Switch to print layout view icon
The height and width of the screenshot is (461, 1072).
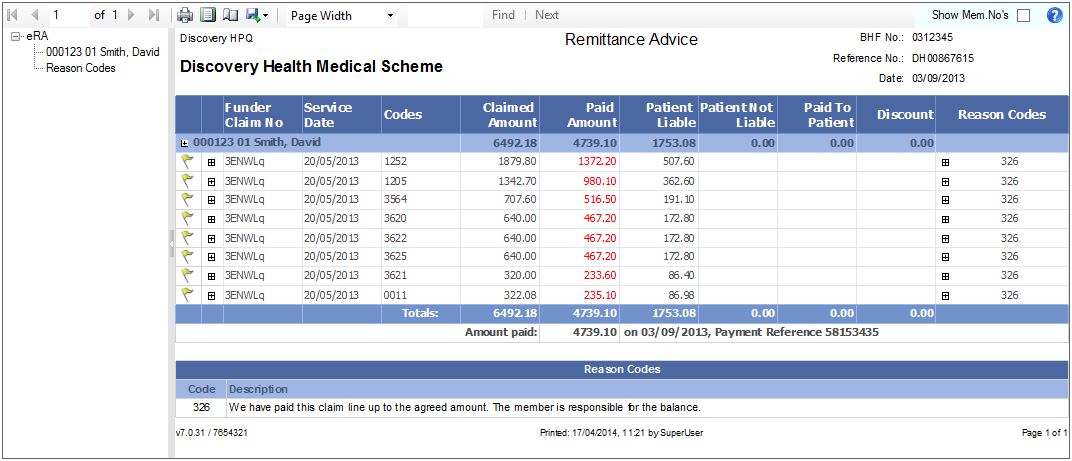click(208, 15)
